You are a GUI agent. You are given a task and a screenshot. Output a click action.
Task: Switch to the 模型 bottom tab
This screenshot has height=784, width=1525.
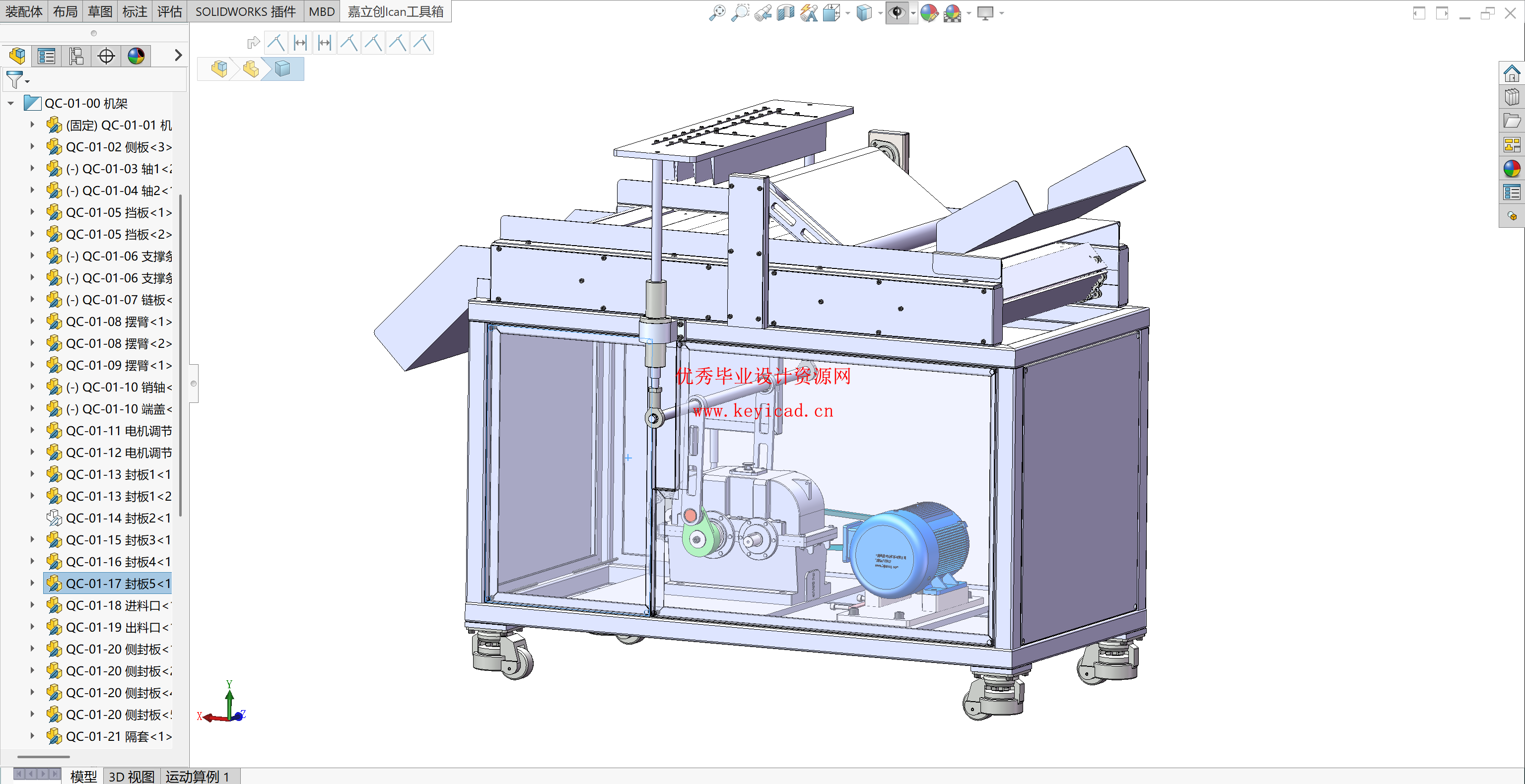click(x=83, y=776)
